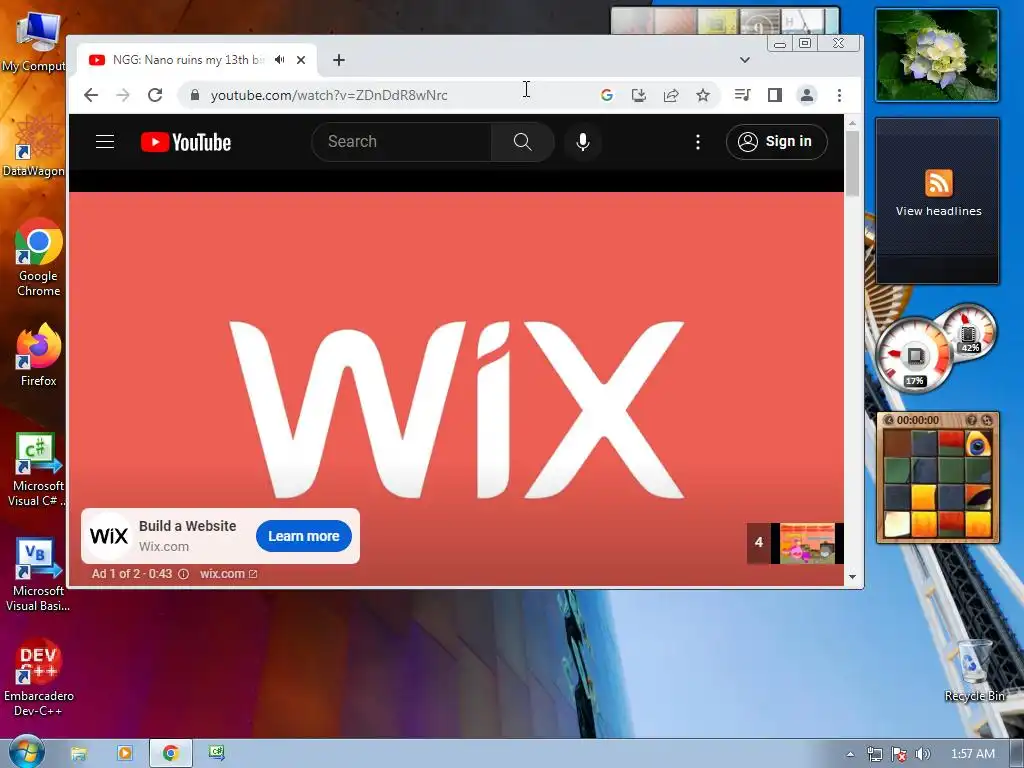Viewport: 1024px width, 768px height.
Task: Click the 1:57 AM clock
Action: pos(972,754)
